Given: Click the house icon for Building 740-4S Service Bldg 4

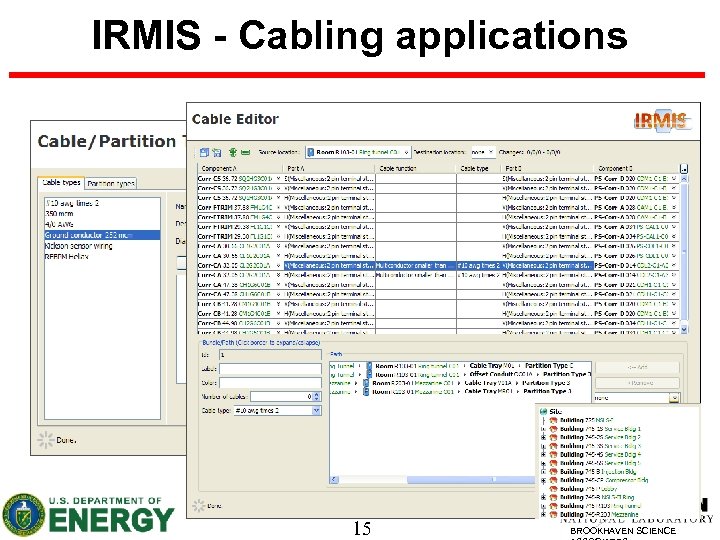Looking at the screenshot, I should (x=553, y=454).
